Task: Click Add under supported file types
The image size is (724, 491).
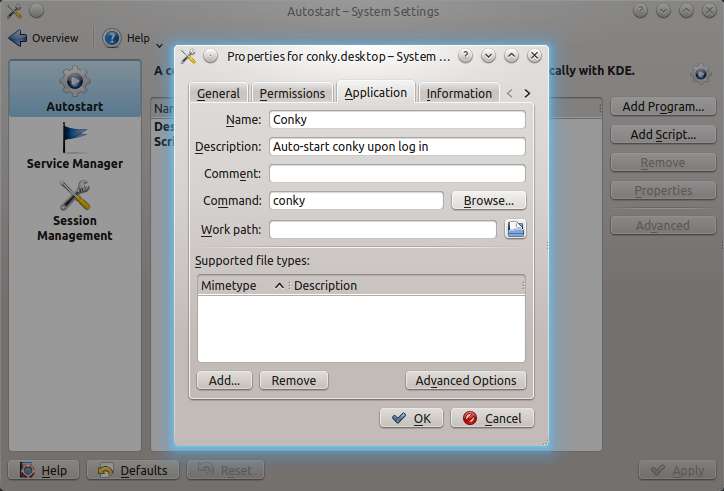Action: coord(224,380)
